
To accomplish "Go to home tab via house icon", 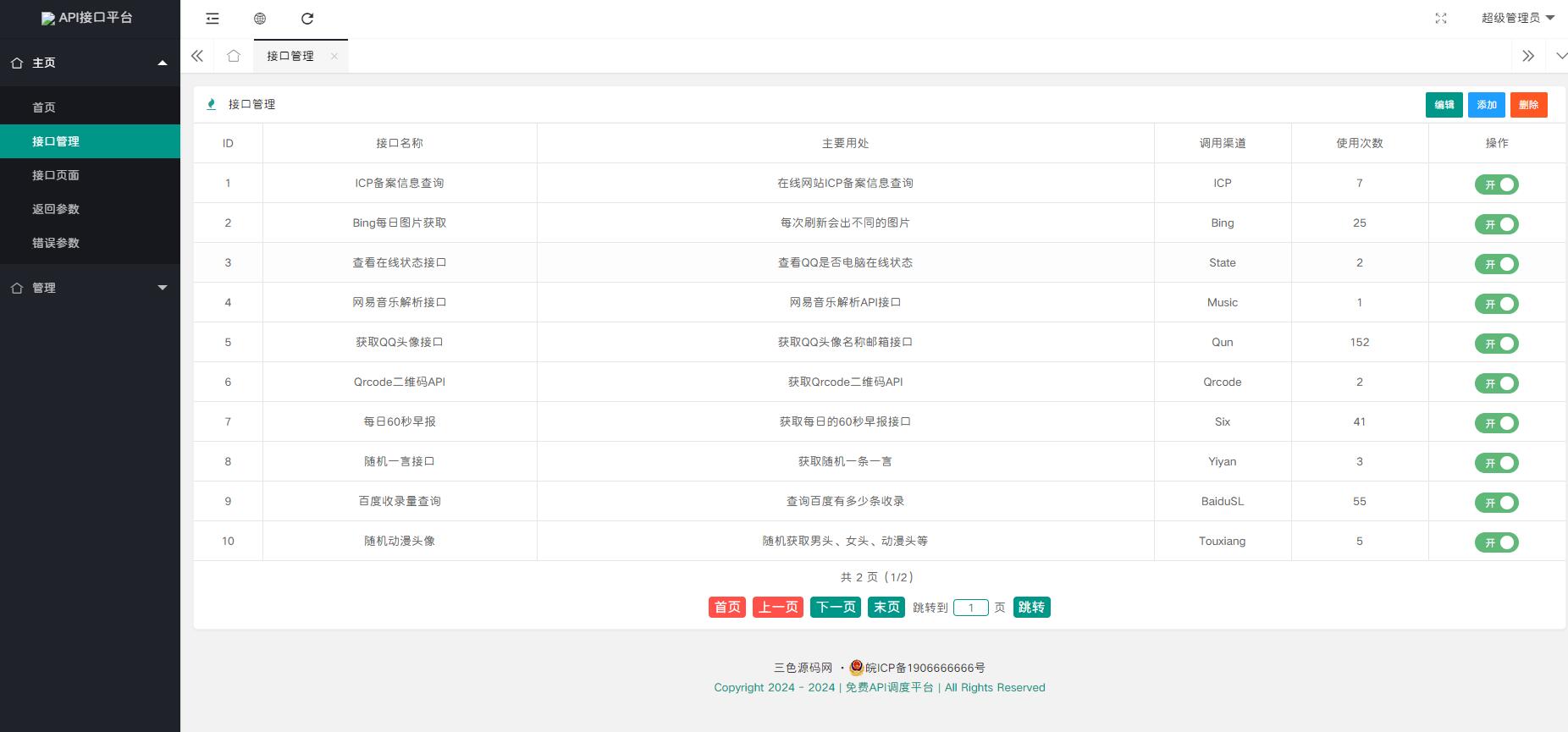I will [x=234, y=56].
